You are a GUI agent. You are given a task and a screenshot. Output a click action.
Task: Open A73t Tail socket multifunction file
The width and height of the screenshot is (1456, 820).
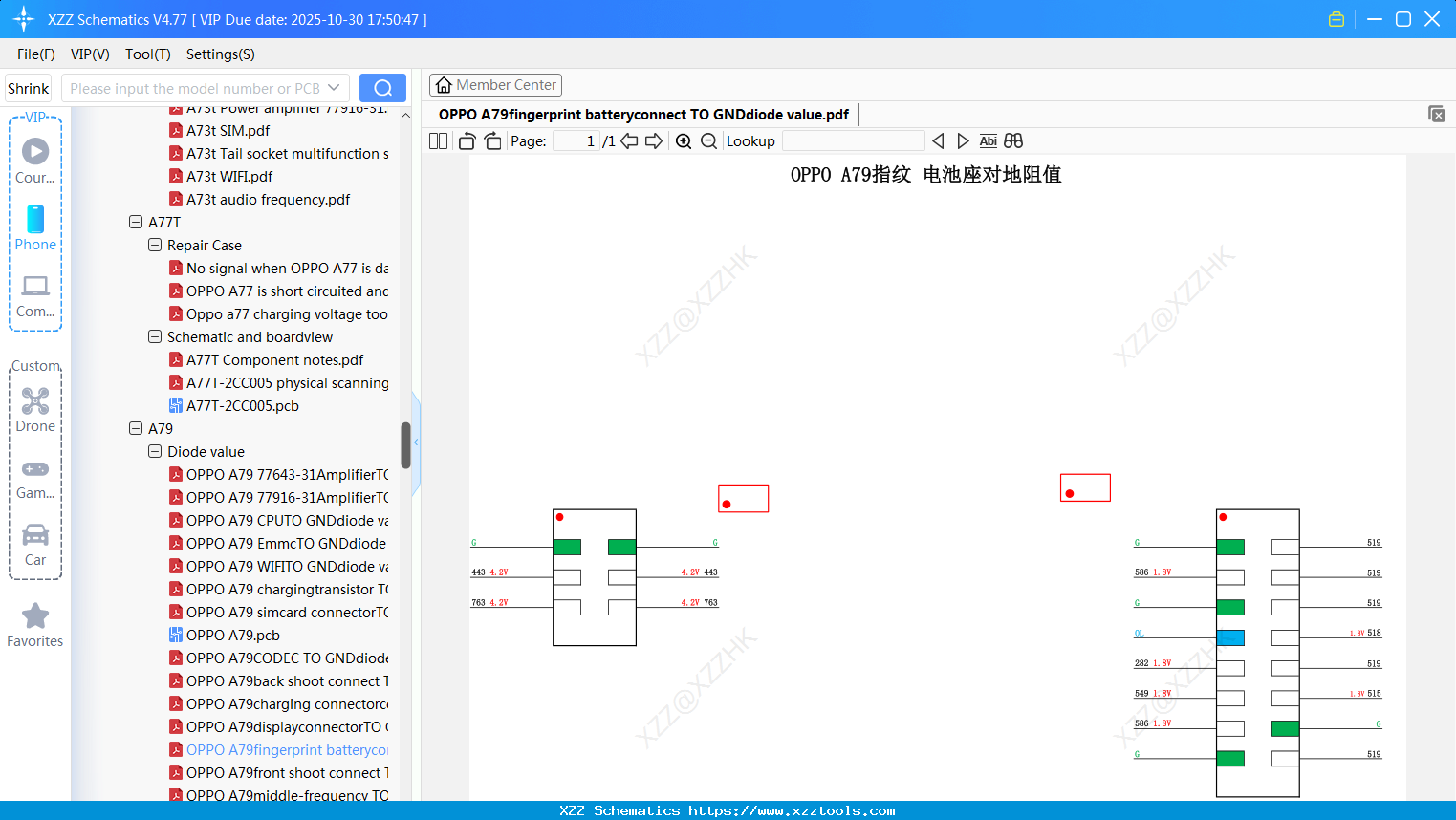(279, 153)
